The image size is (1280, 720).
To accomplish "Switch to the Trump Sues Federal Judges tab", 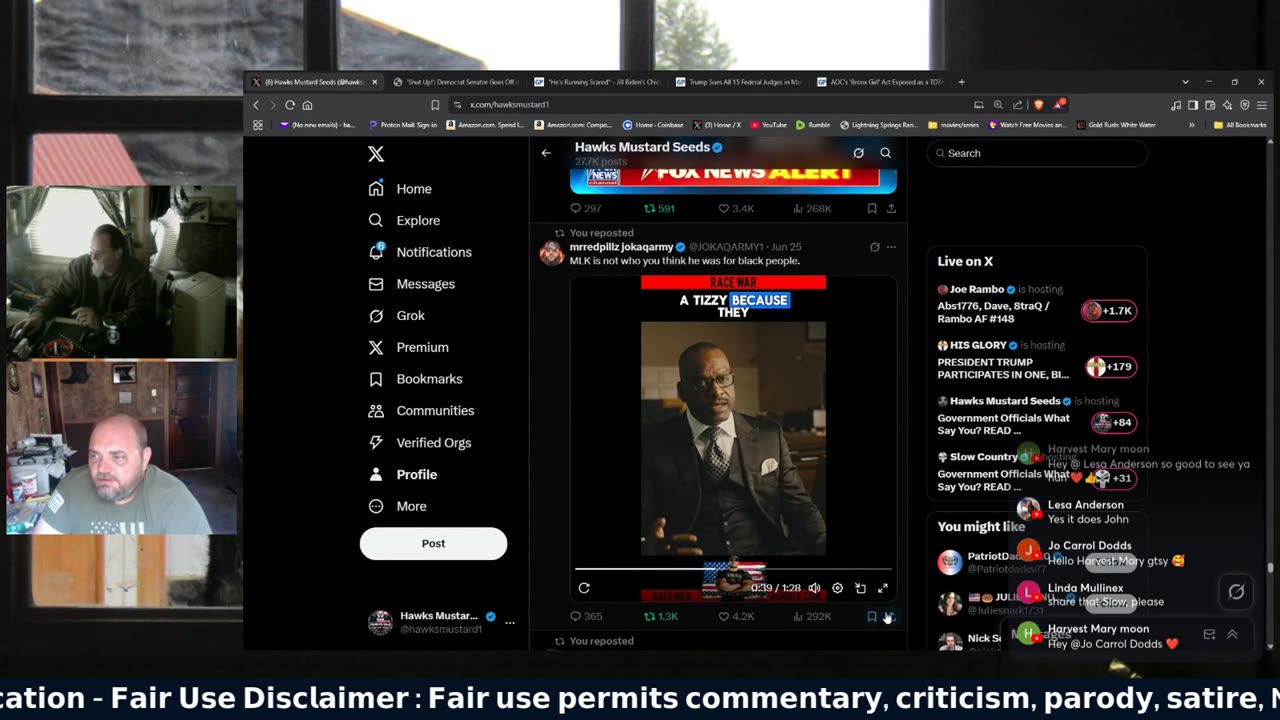I will coord(737,82).
